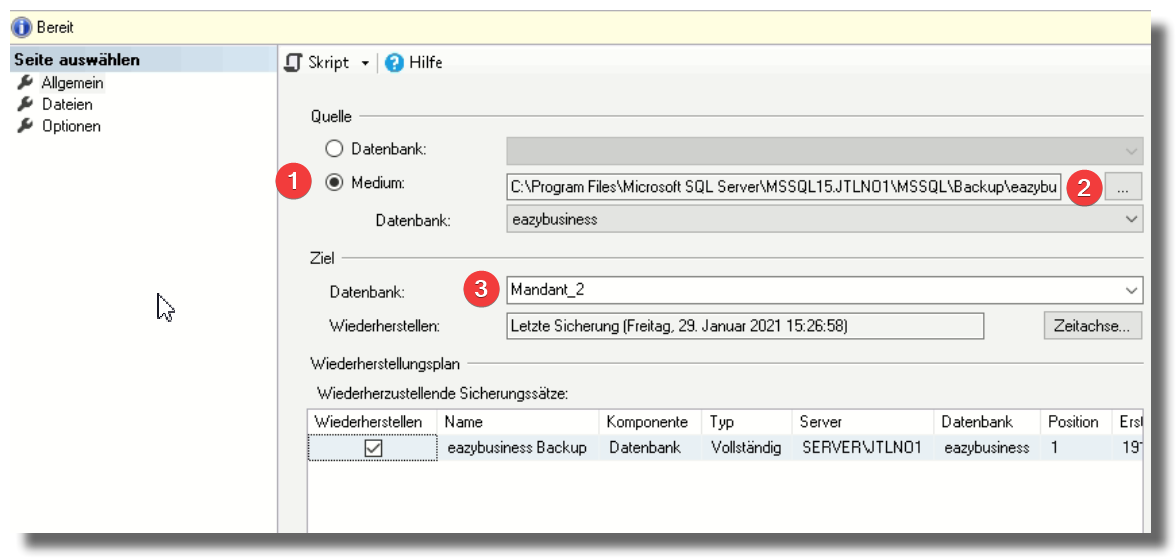Open target database Mandant_2 dropdown
The width and height of the screenshot is (1176, 558).
(x=1131, y=290)
